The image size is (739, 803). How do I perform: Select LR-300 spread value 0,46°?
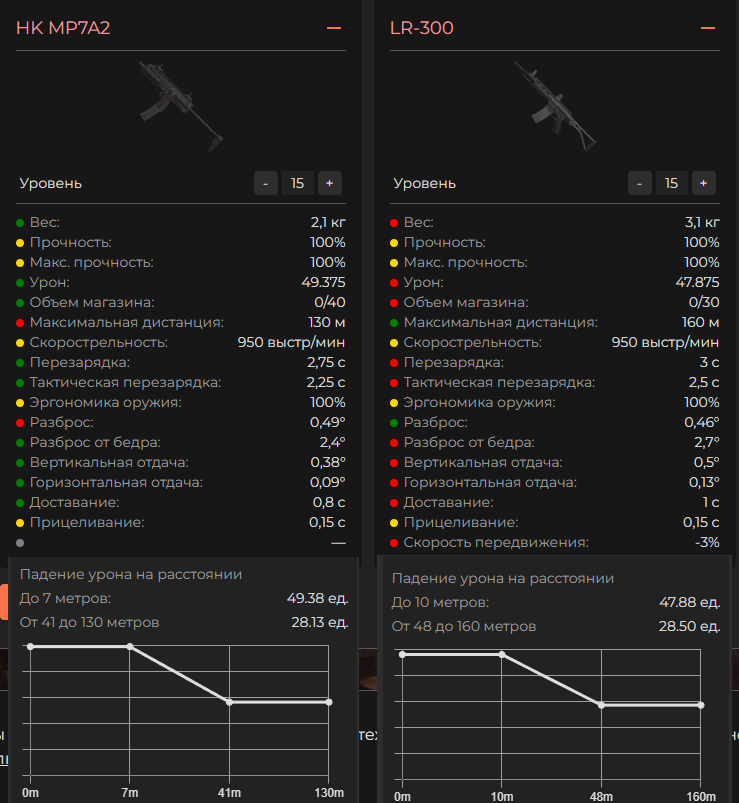[x=702, y=422]
